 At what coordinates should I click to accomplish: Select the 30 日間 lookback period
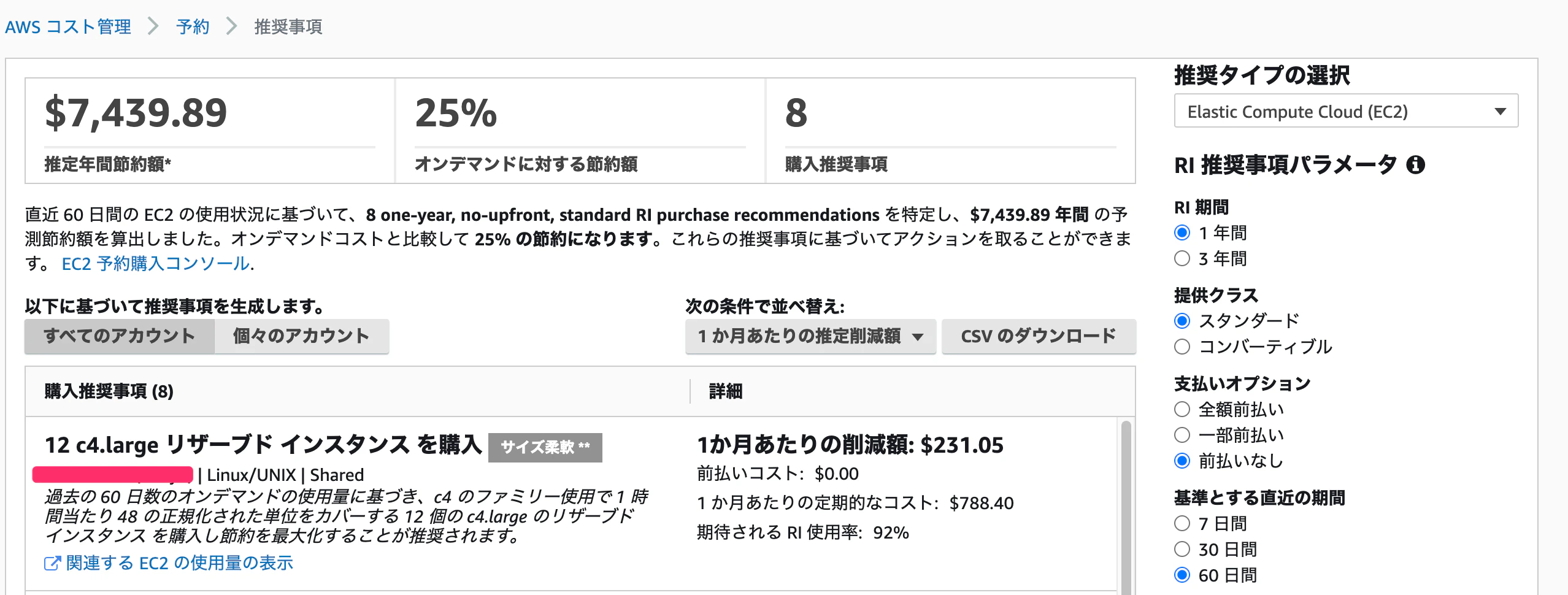point(1181,550)
